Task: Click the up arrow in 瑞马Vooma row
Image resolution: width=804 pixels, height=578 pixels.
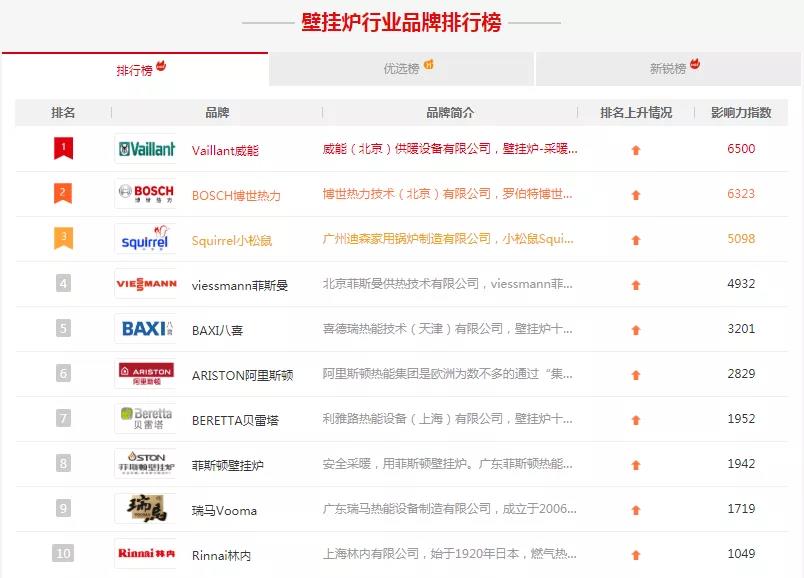Action: [x=636, y=510]
